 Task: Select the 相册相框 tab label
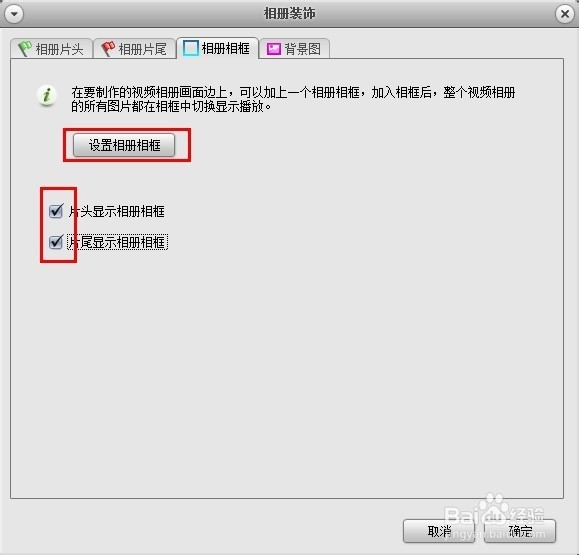point(225,48)
